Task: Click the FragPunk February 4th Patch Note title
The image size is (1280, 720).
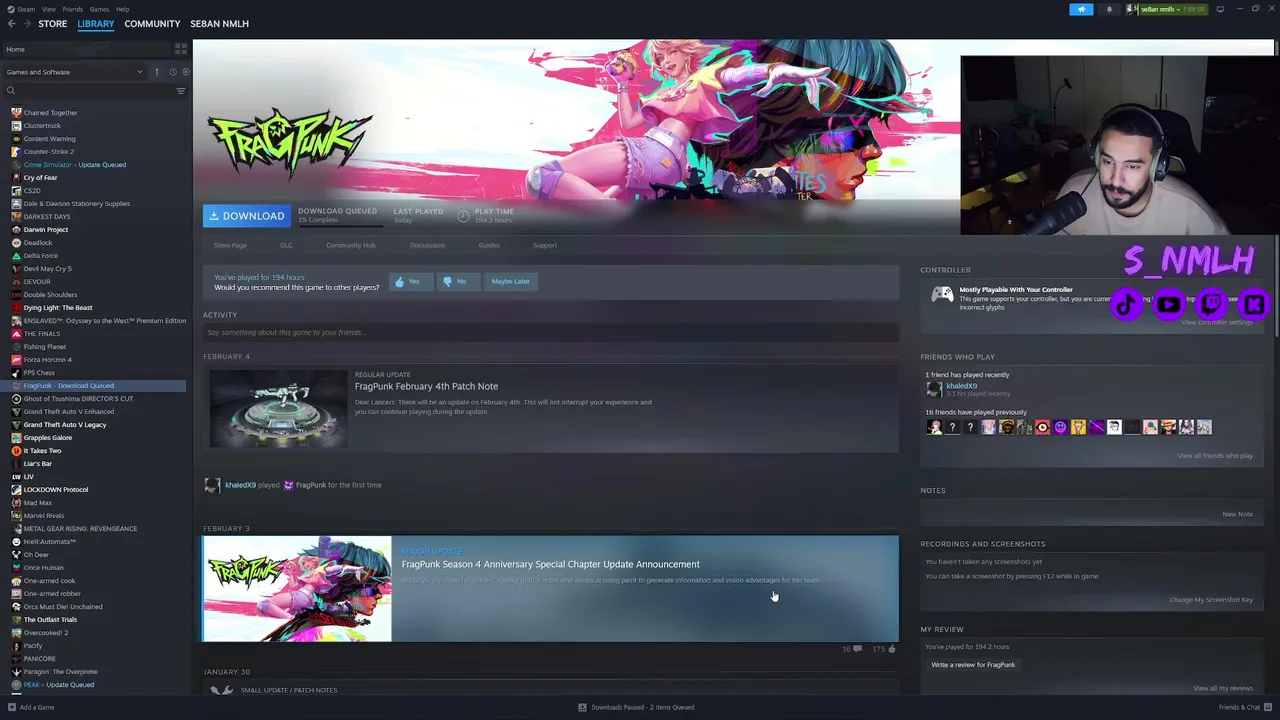Action: [426, 386]
